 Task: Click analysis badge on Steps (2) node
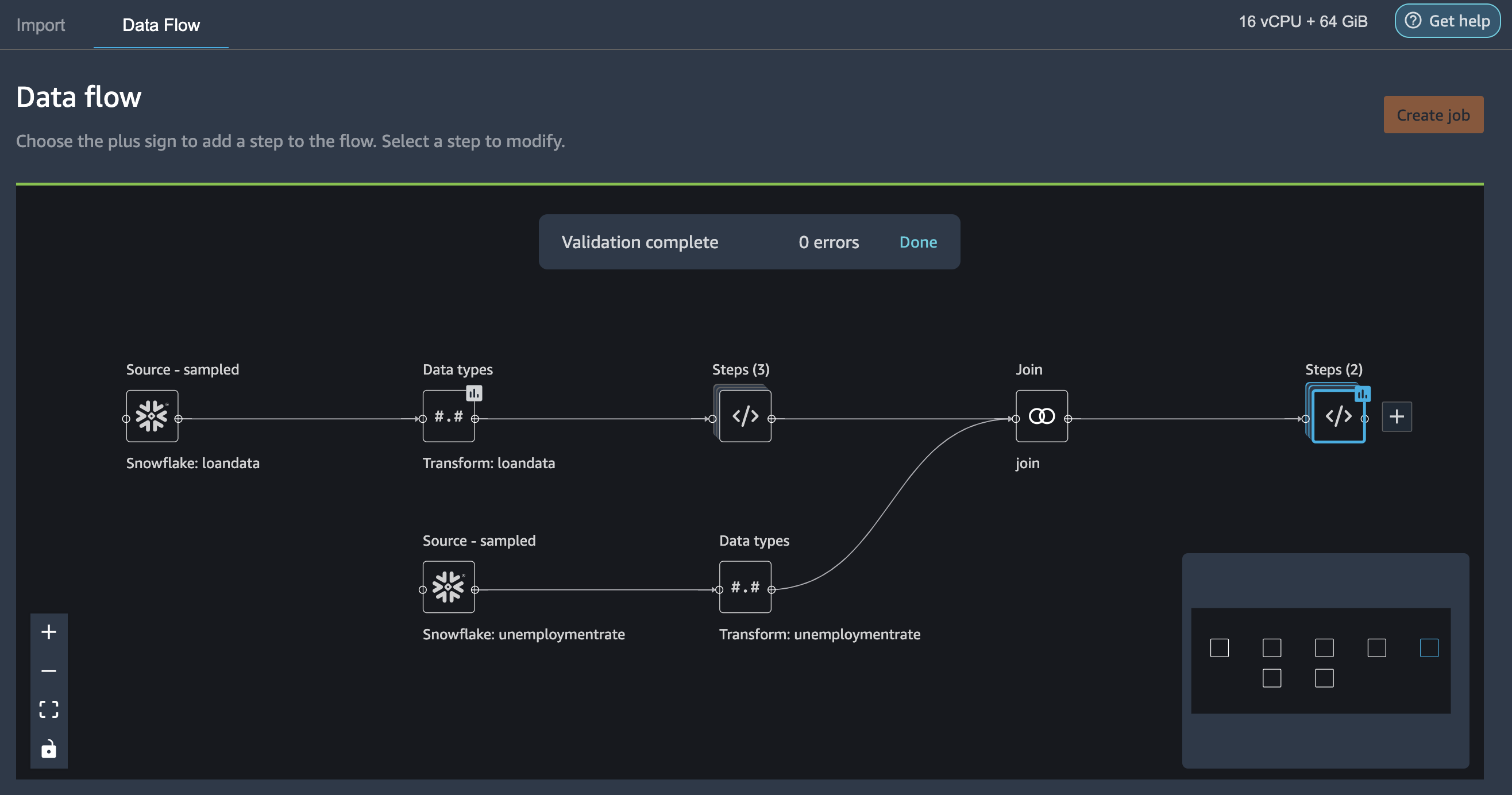pyautogui.click(x=1361, y=394)
